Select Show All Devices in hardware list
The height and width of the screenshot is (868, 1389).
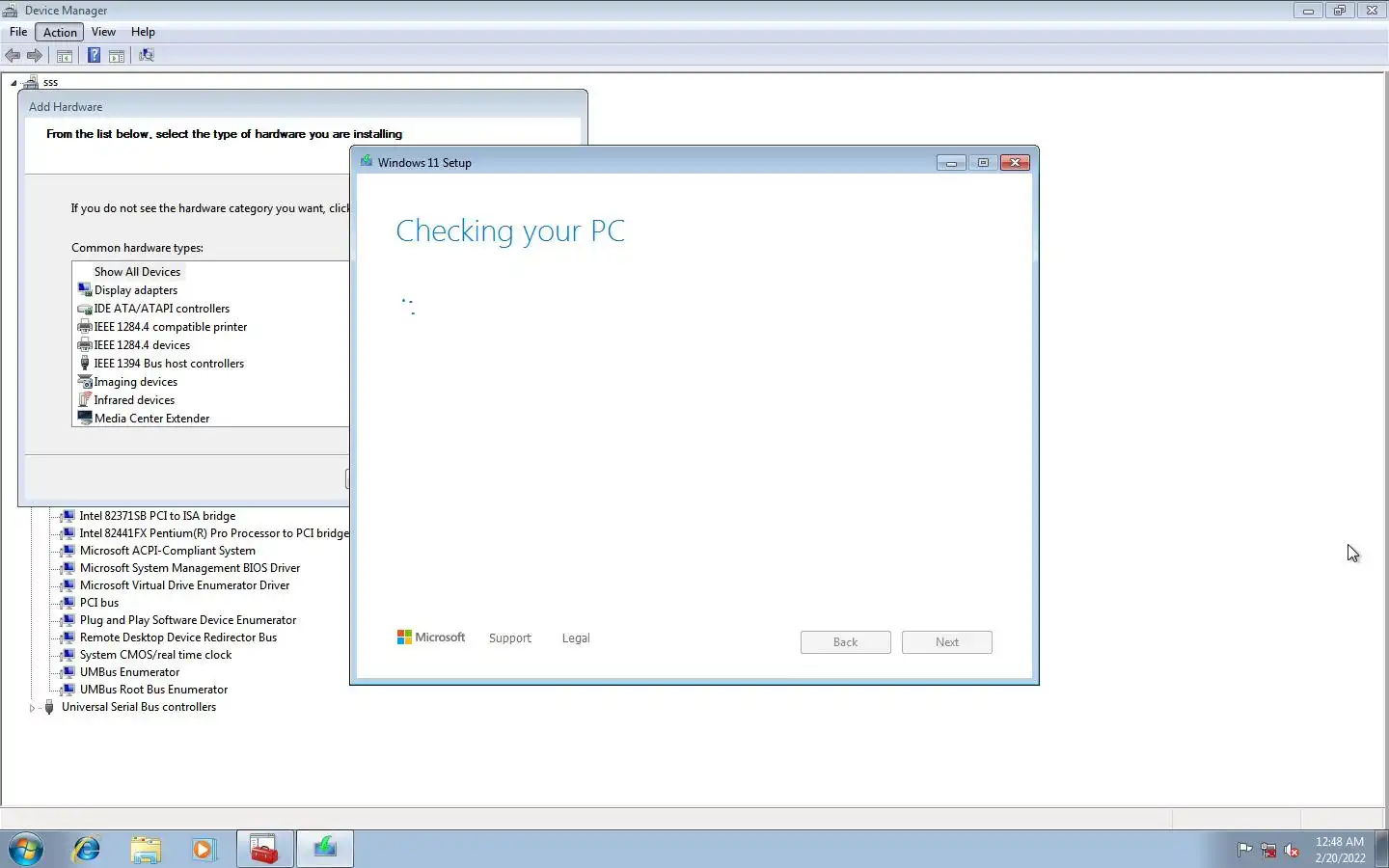(137, 272)
